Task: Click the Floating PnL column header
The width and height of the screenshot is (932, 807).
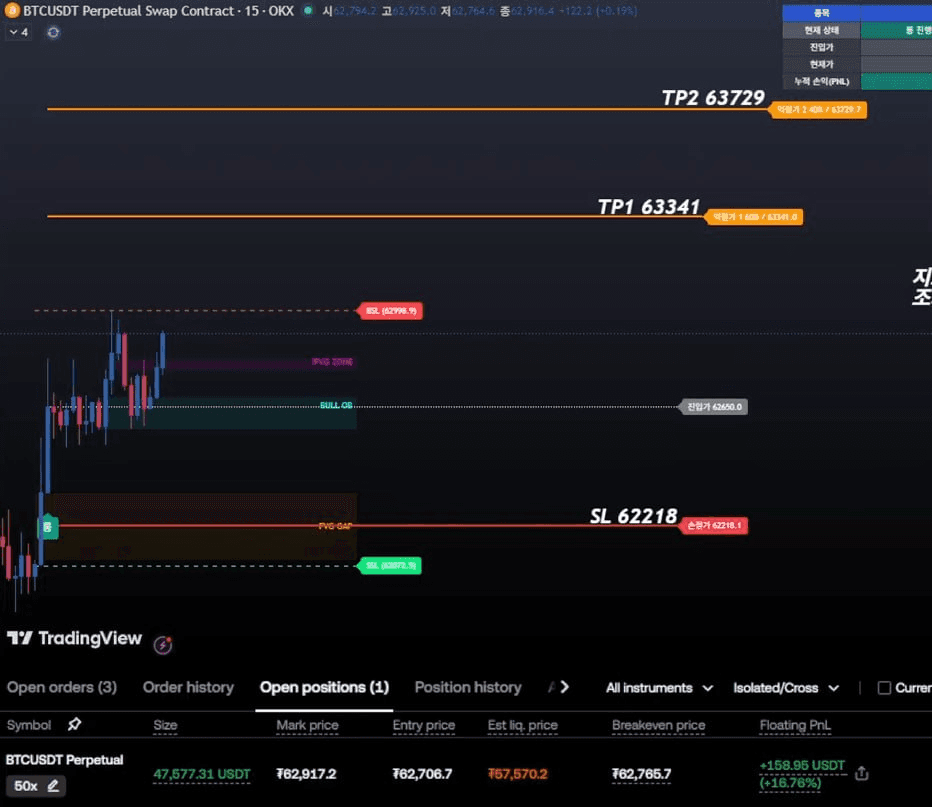Action: pos(795,726)
